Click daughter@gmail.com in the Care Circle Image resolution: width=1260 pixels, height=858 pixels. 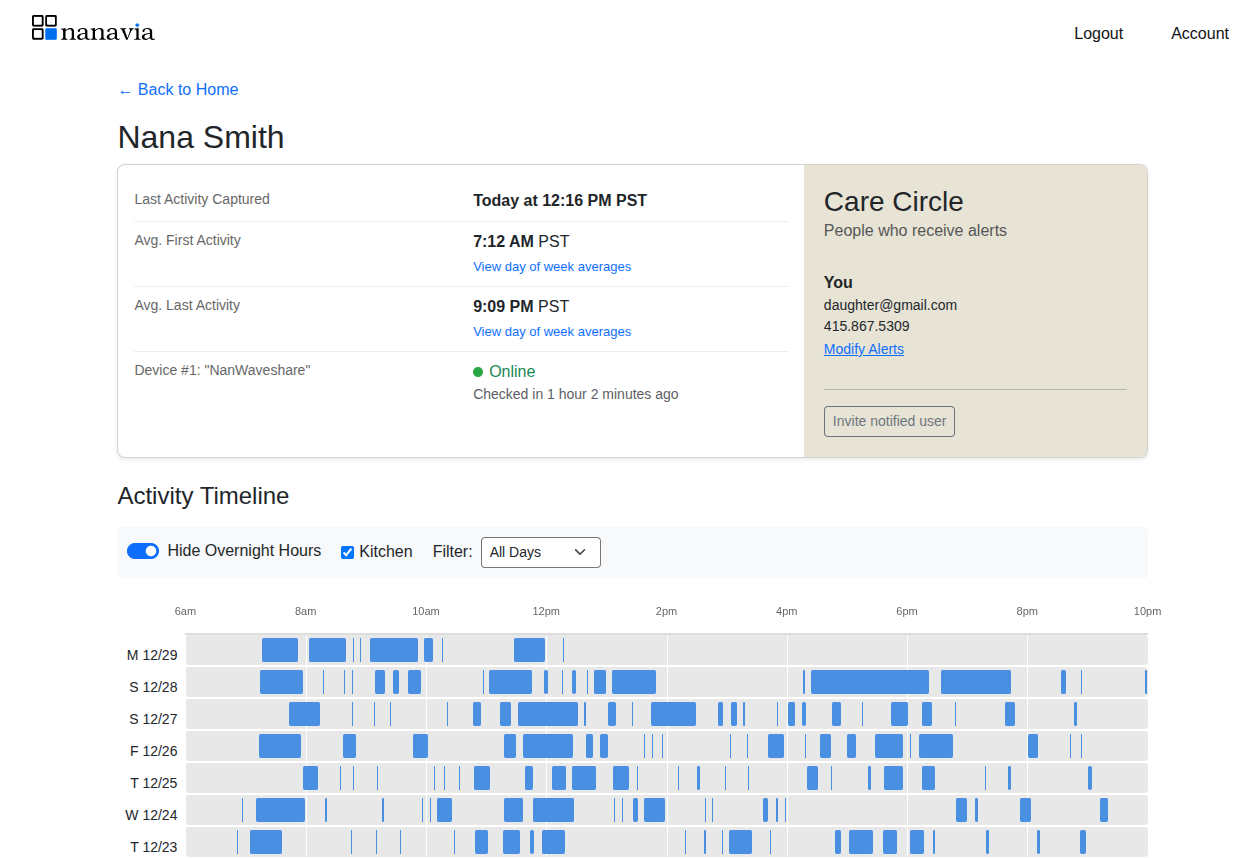(x=890, y=305)
